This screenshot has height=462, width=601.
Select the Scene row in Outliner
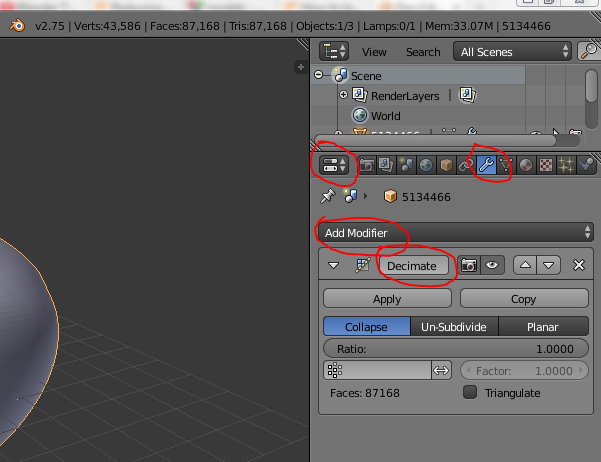click(418, 75)
